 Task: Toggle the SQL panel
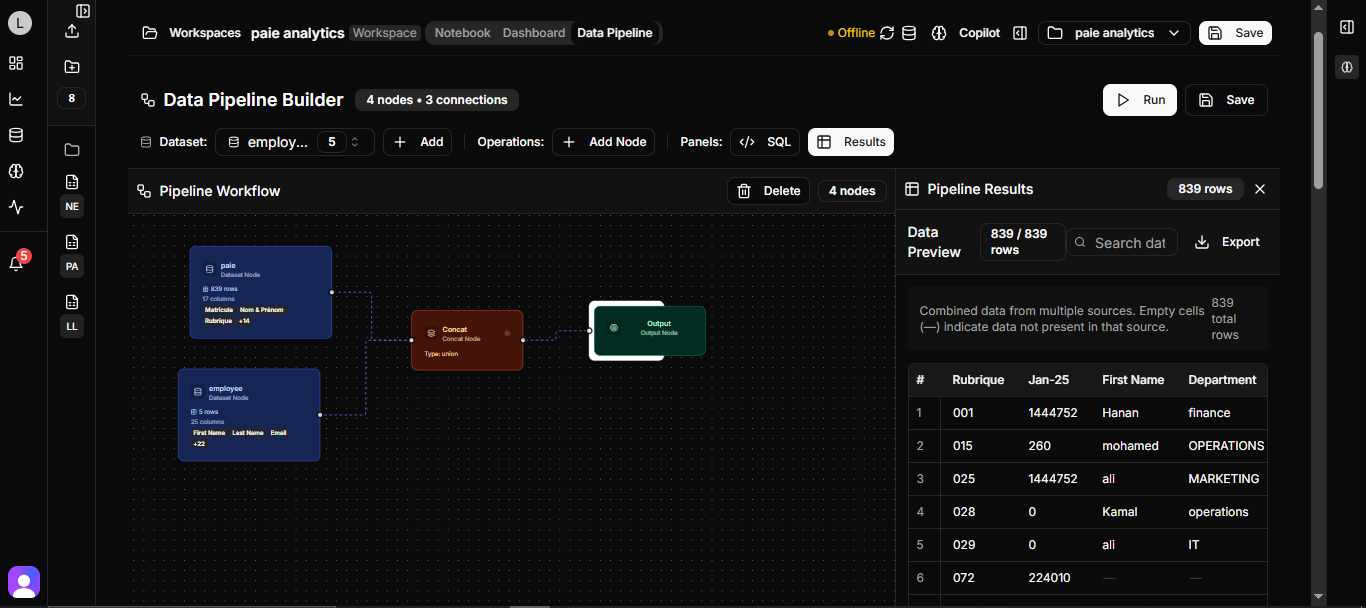pyautogui.click(x=764, y=141)
